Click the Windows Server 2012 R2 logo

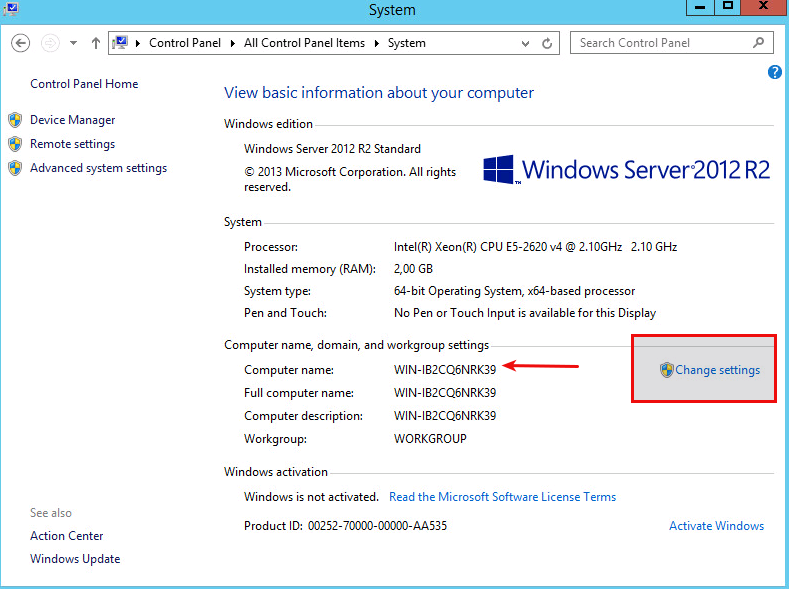click(x=626, y=170)
